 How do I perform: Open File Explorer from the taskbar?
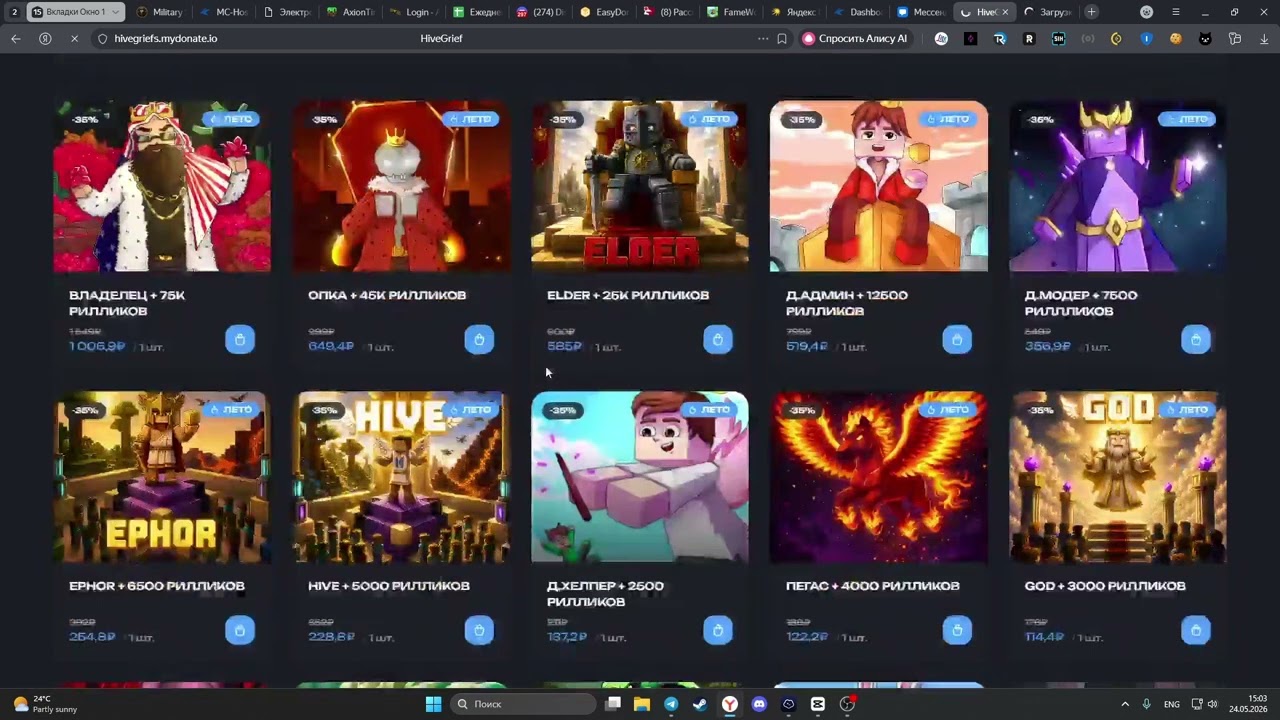[642, 704]
